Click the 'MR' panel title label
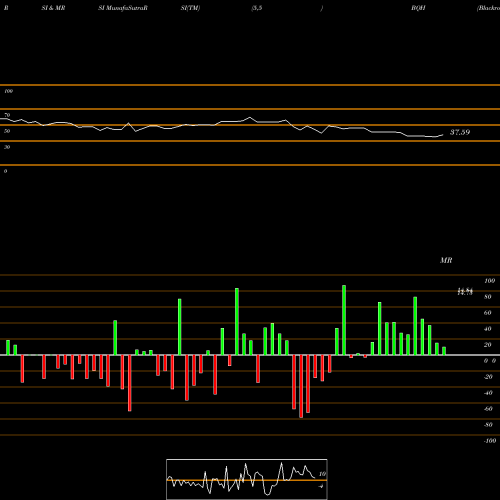The width and height of the screenshot is (500, 500). (x=446, y=260)
